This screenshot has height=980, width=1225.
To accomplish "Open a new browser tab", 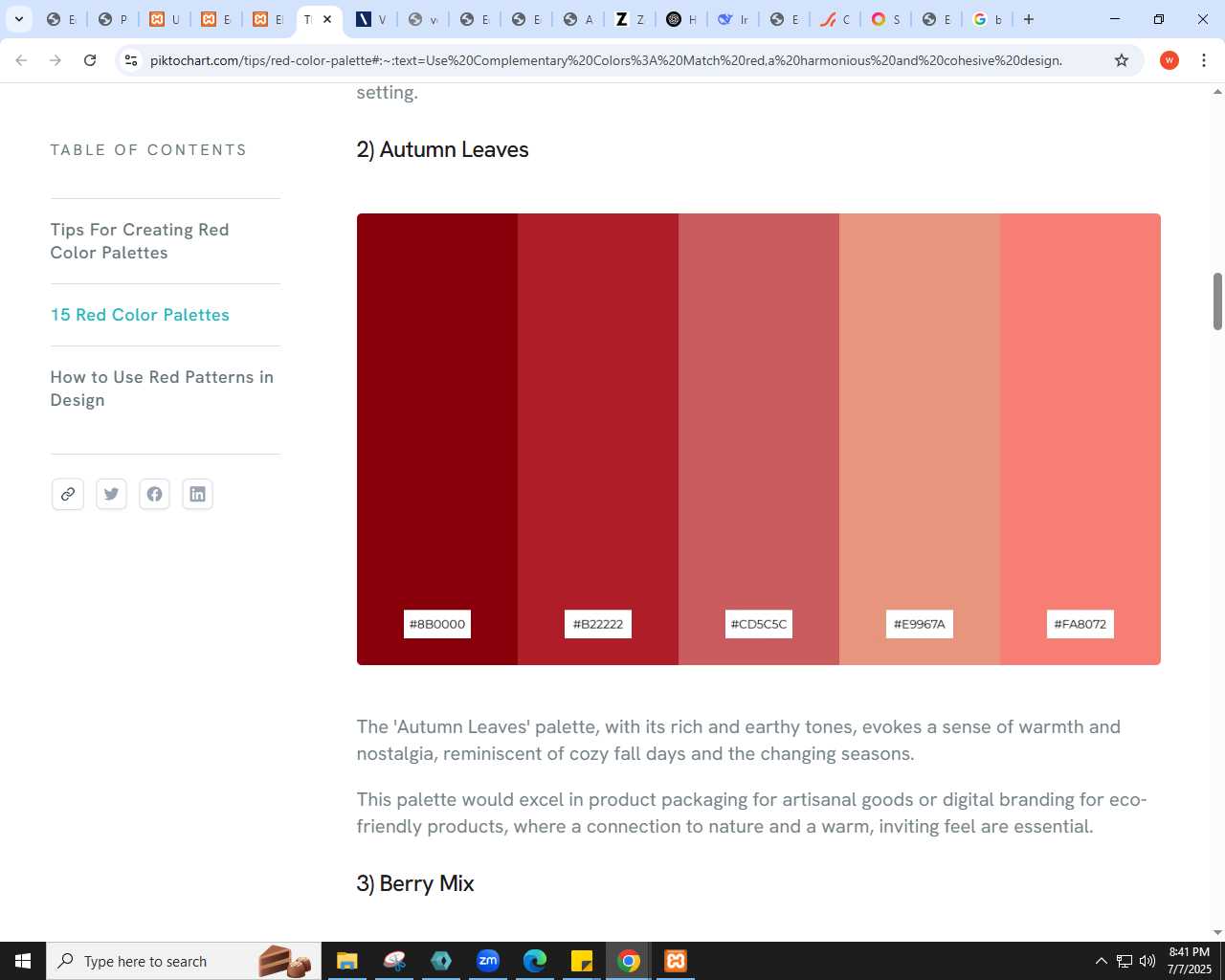I will coord(1029,19).
